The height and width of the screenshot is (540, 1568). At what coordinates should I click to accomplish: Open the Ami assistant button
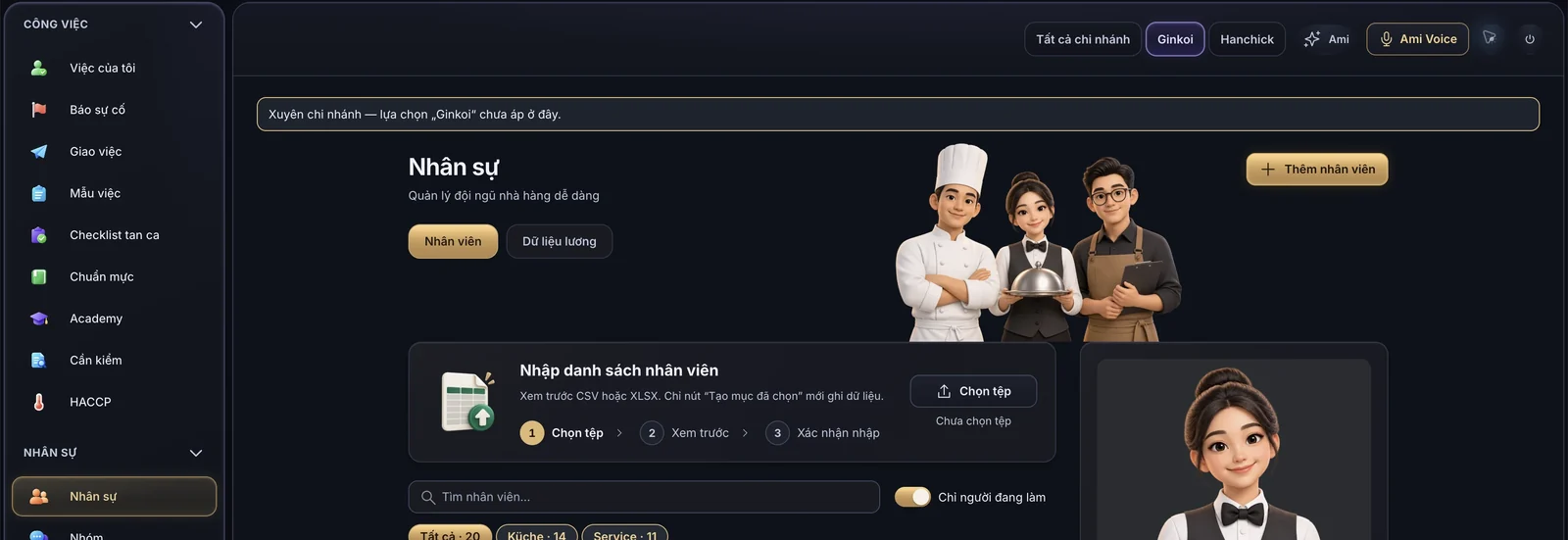coord(1326,39)
